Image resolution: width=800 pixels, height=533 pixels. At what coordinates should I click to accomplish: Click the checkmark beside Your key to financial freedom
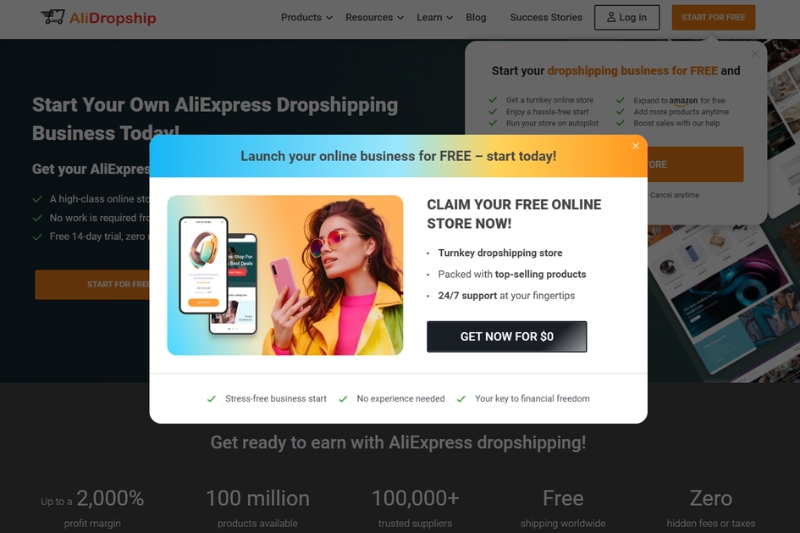point(461,399)
